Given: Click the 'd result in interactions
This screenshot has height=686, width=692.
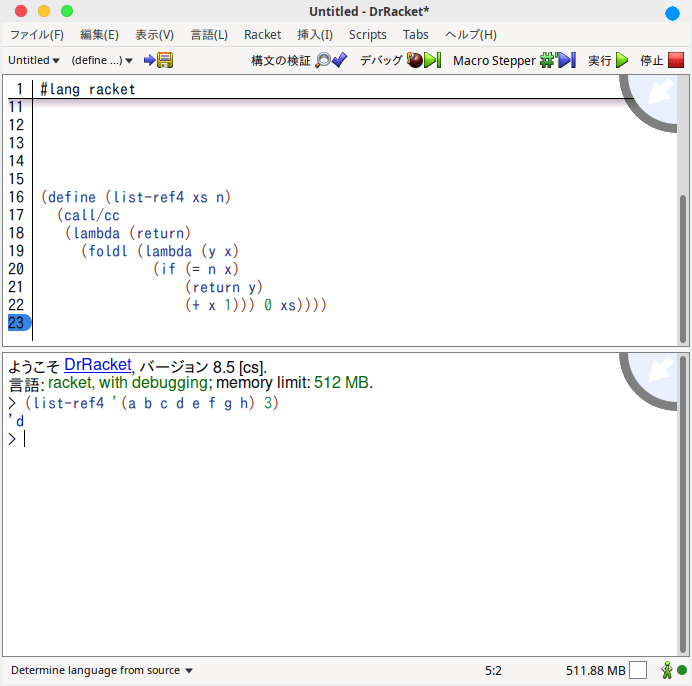Looking at the screenshot, I should (x=16, y=421).
